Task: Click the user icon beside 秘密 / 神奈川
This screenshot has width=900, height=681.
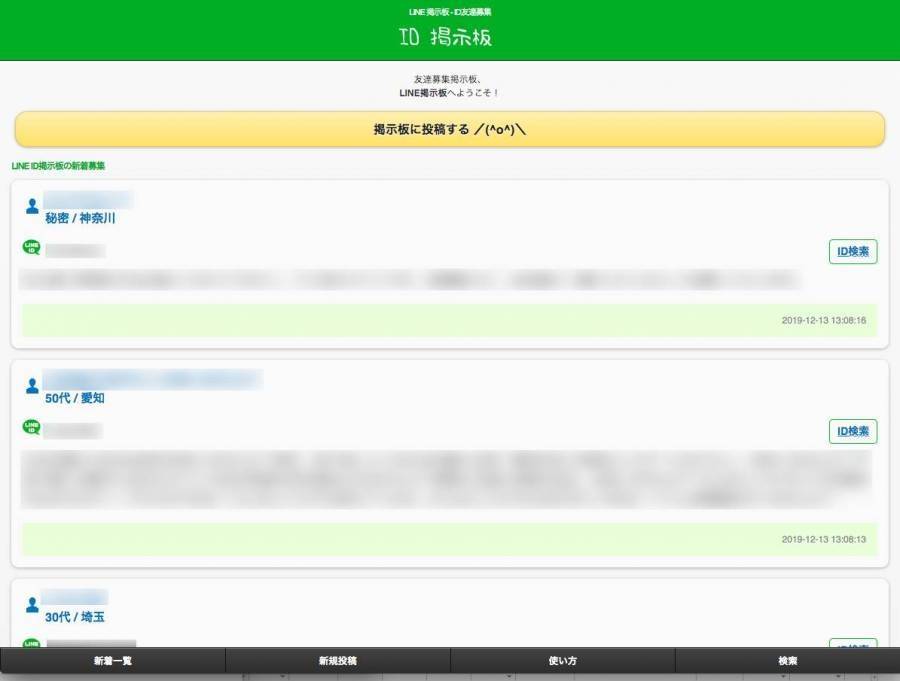Action: 32,206
